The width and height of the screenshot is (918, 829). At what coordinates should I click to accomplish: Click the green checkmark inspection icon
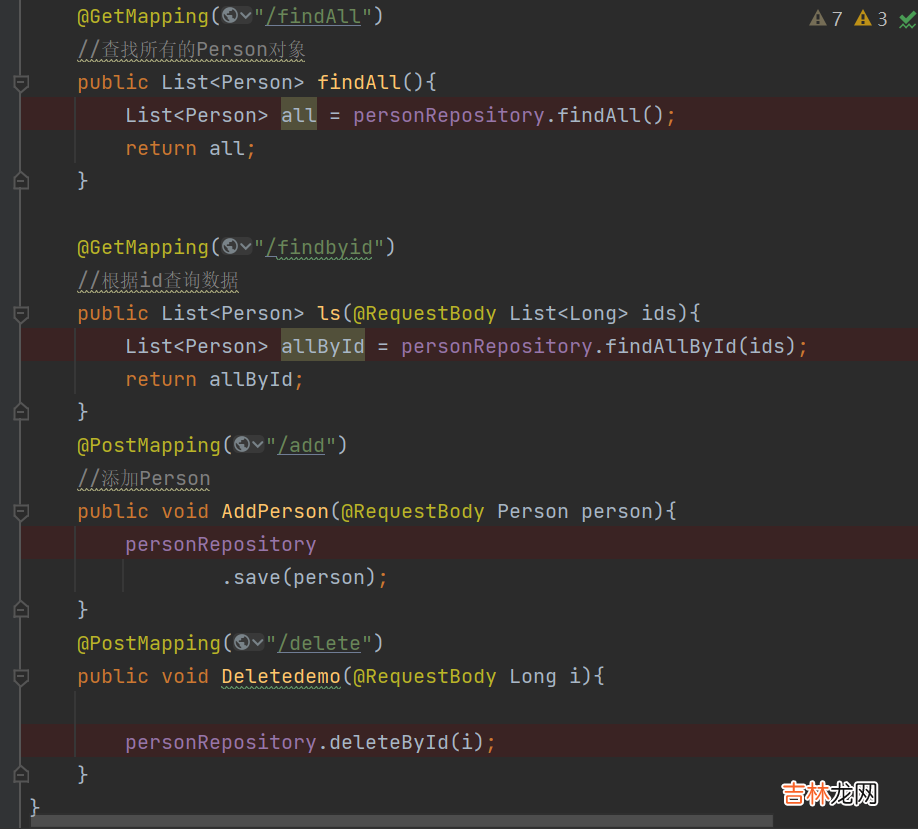tap(907, 19)
